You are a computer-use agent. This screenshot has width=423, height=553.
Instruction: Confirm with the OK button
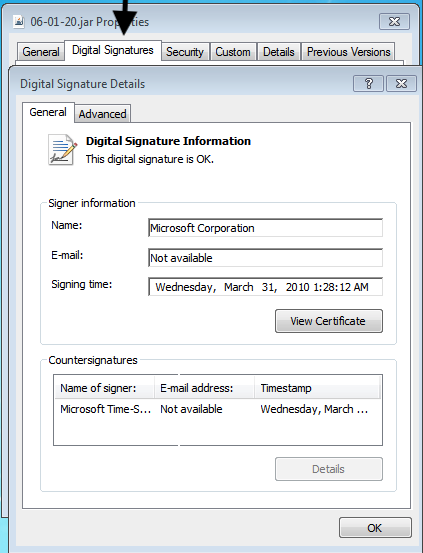[x=375, y=528]
